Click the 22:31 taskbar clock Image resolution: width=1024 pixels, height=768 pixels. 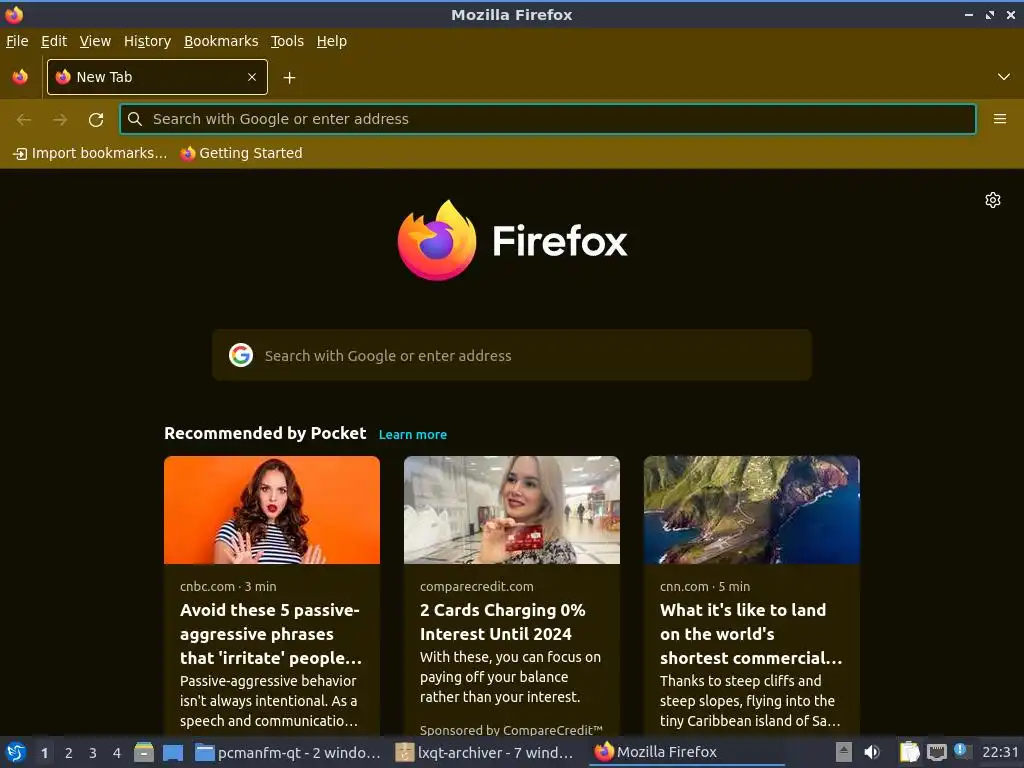(1000, 752)
